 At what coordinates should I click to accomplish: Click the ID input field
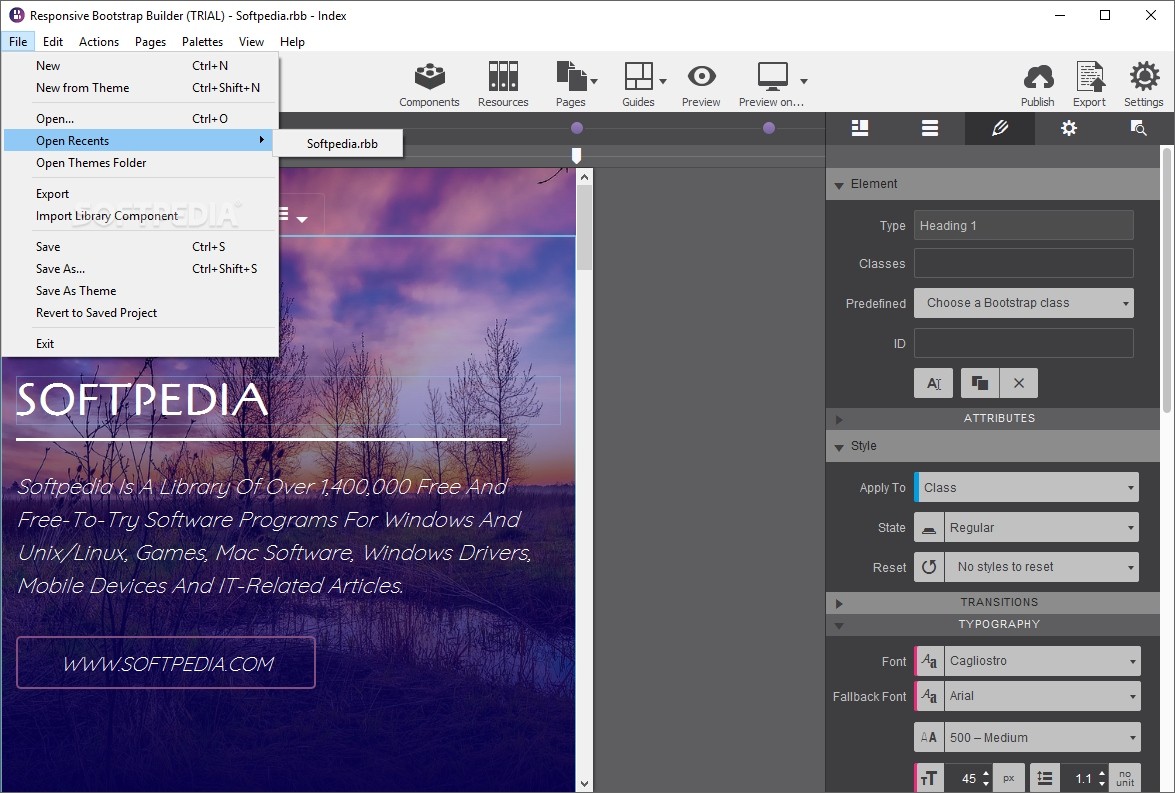[1024, 343]
